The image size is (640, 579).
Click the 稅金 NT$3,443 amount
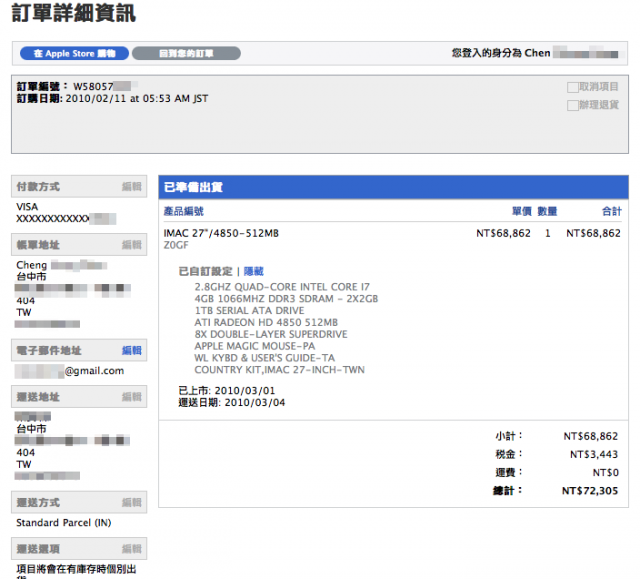pos(594,454)
